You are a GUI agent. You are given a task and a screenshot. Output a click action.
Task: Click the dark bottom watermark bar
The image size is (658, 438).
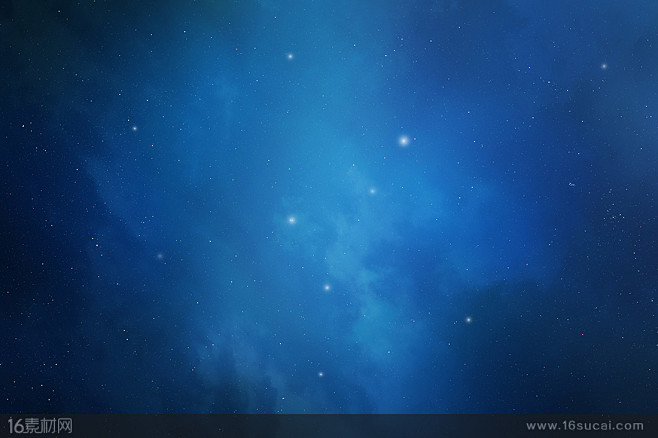(330, 426)
